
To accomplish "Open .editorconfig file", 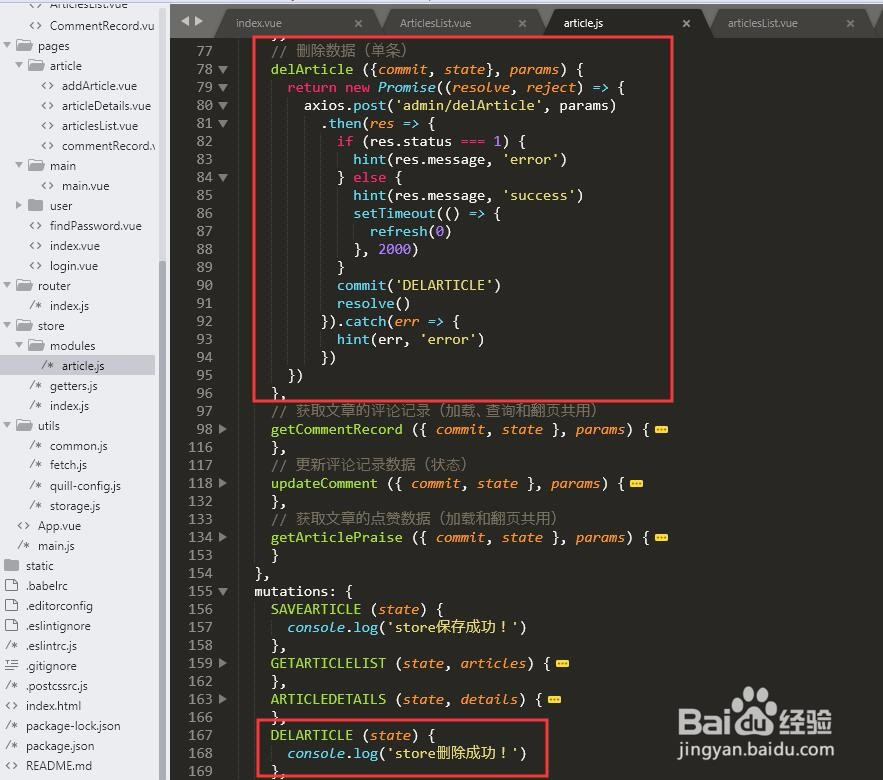I will [x=59, y=605].
